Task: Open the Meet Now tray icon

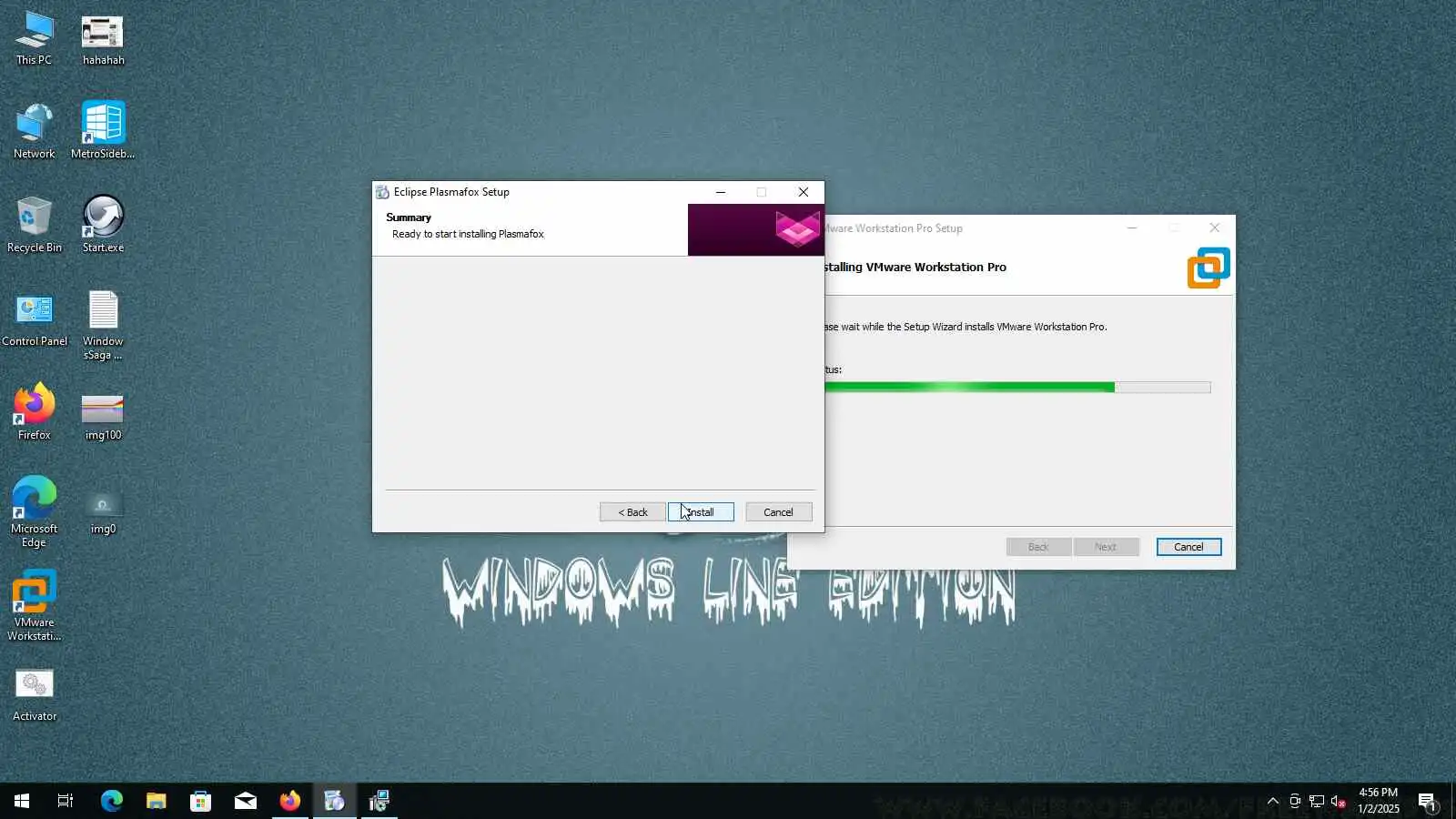Action: click(1294, 801)
